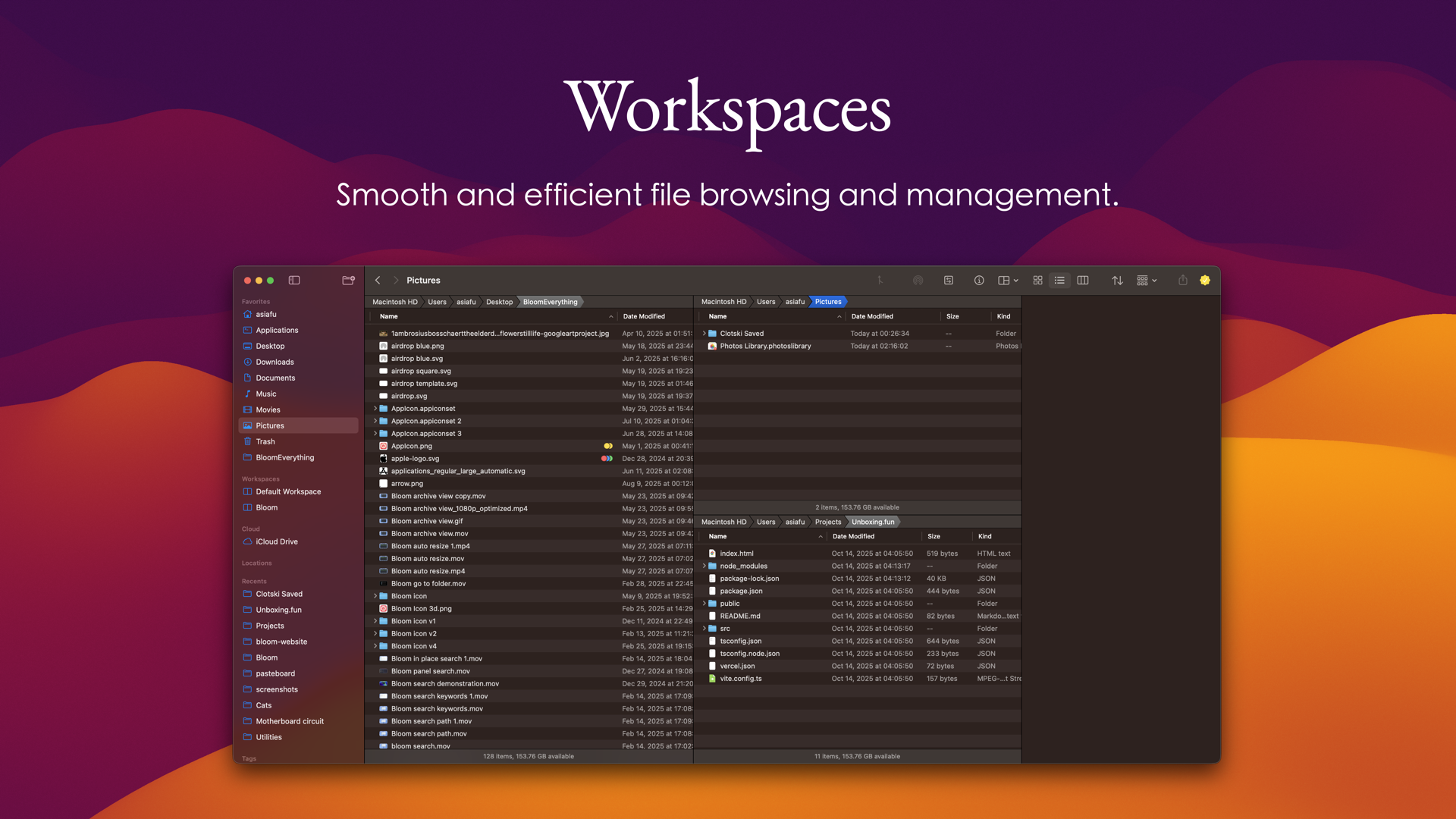Click the share icon in toolbar
Viewport: 1456px width, 819px height.
coord(1182,281)
